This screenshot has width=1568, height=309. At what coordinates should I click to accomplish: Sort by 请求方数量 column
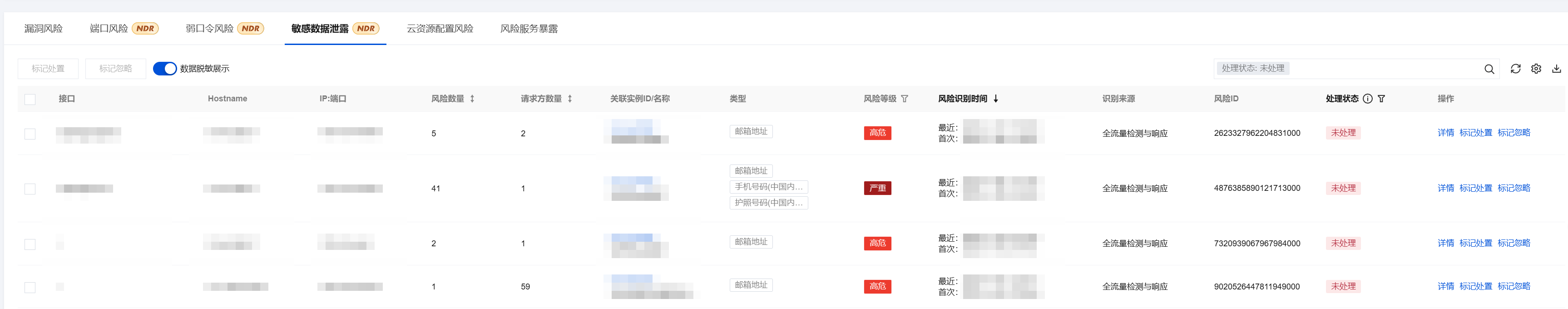tap(570, 99)
